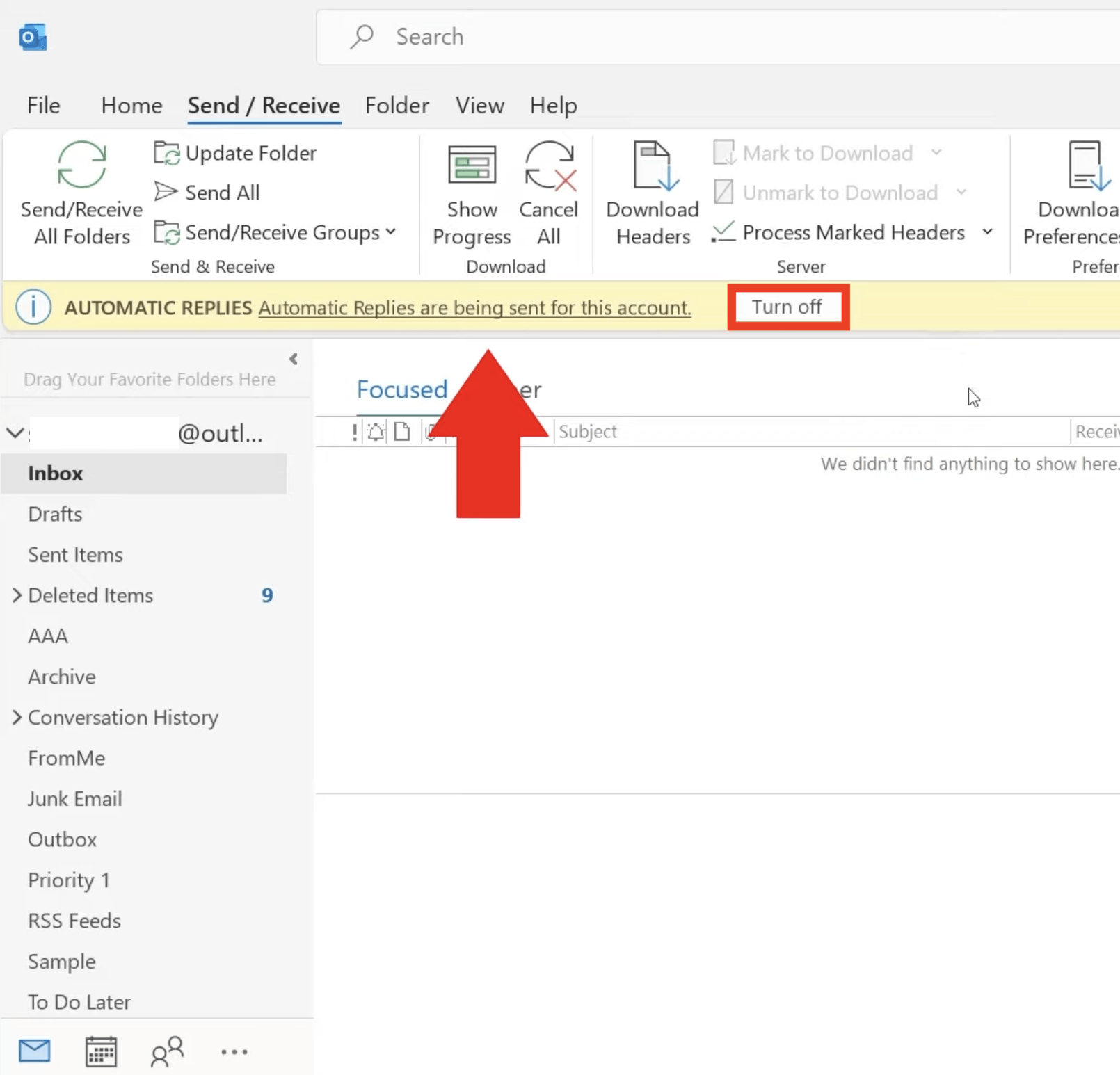Open Process Marked Headers dropdown arrow

[987, 232]
